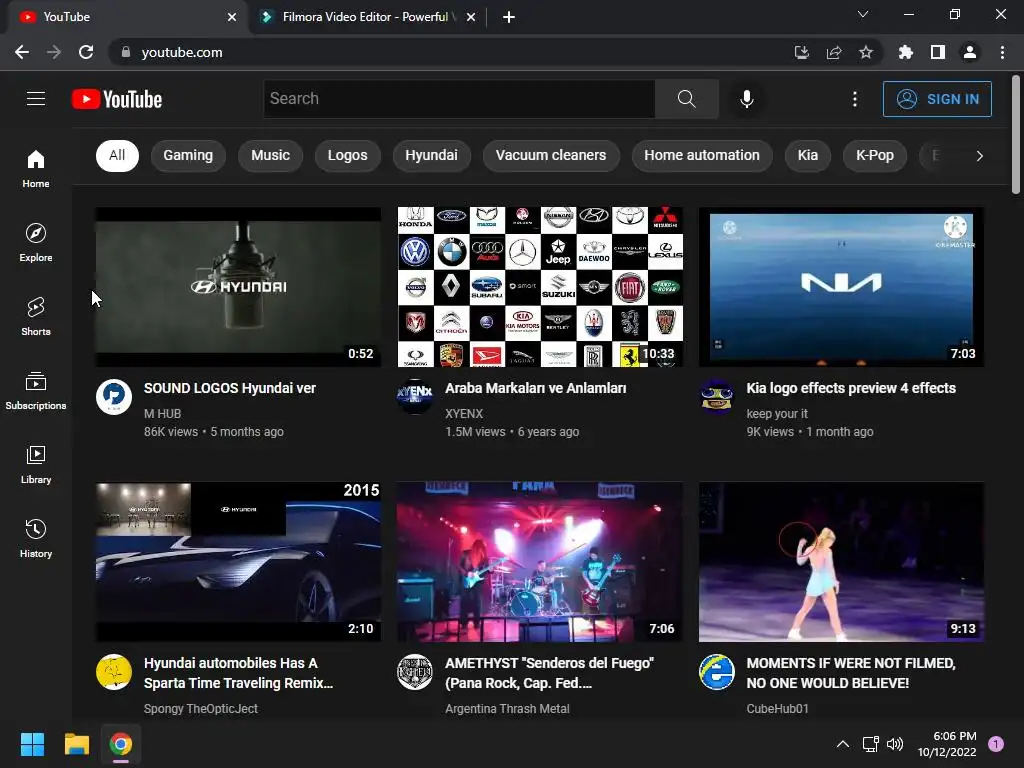This screenshot has height=768, width=1024.
Task: Click into the YouTube search field
Action: pos(459,99)
